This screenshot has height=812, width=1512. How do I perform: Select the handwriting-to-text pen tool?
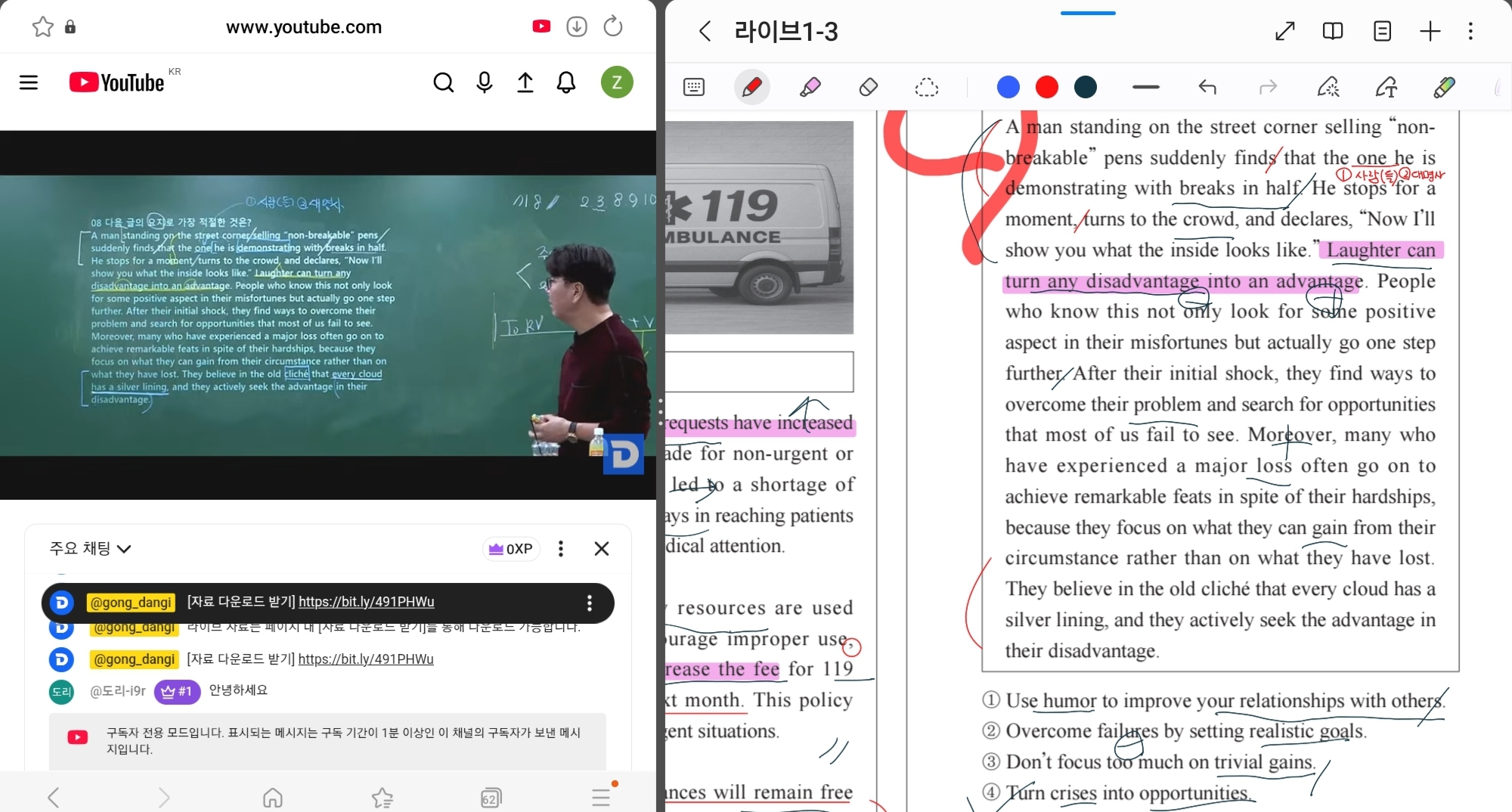tap(1387, 87)
